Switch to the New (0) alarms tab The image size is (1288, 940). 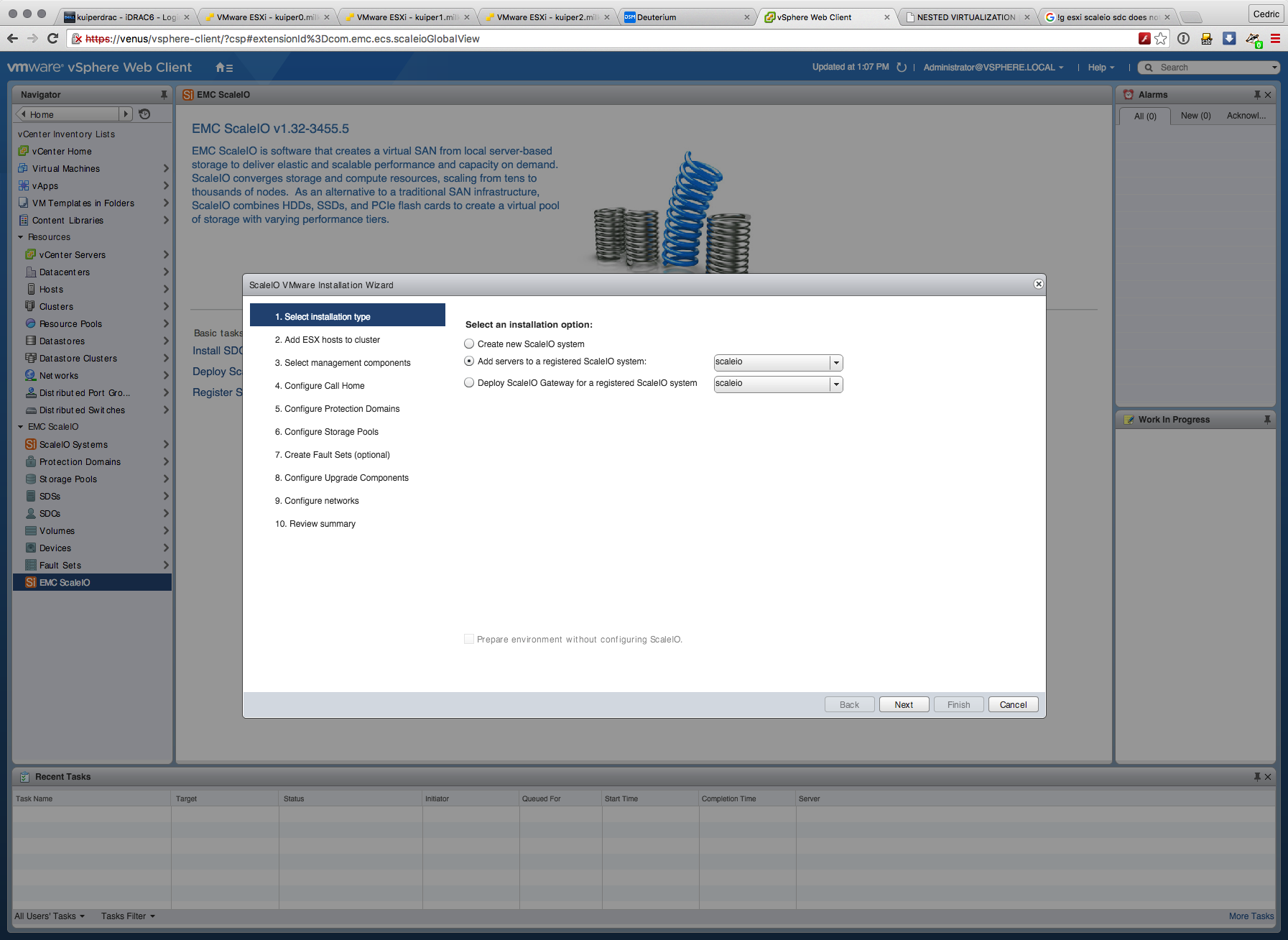coord(1196,116)
